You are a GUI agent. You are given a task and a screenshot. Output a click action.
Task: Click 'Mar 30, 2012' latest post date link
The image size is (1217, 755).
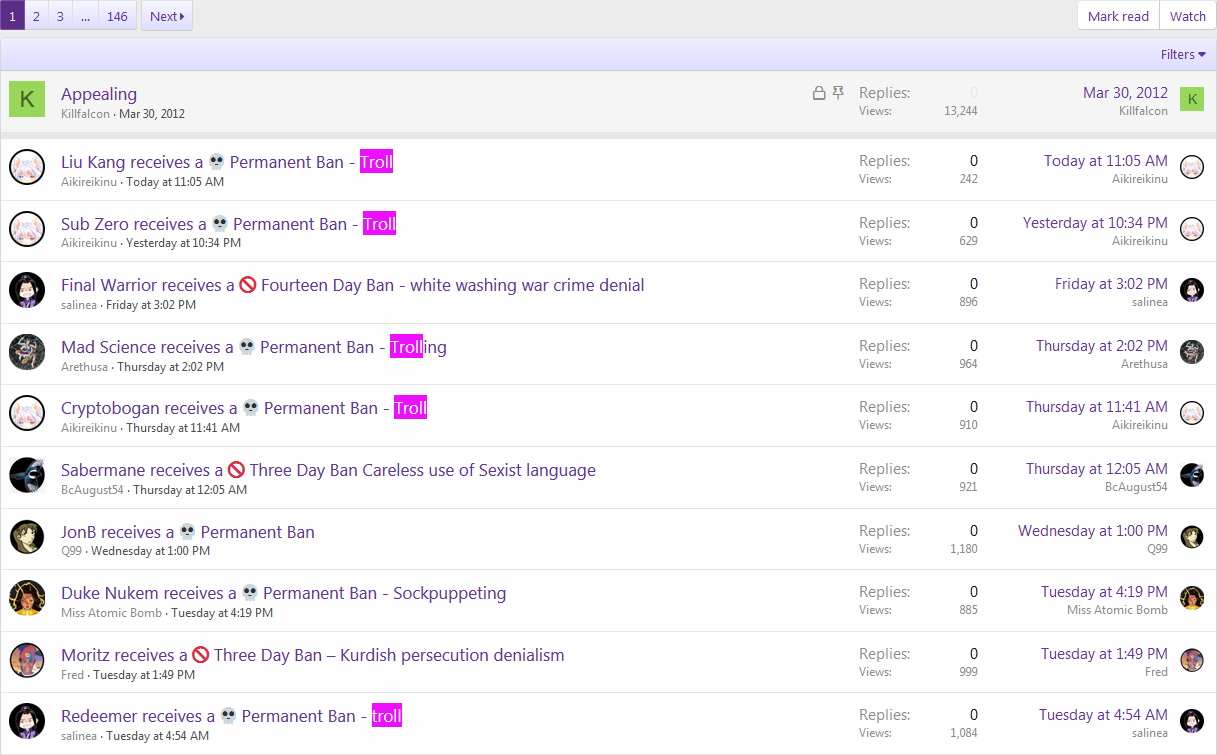[1125, 93]
